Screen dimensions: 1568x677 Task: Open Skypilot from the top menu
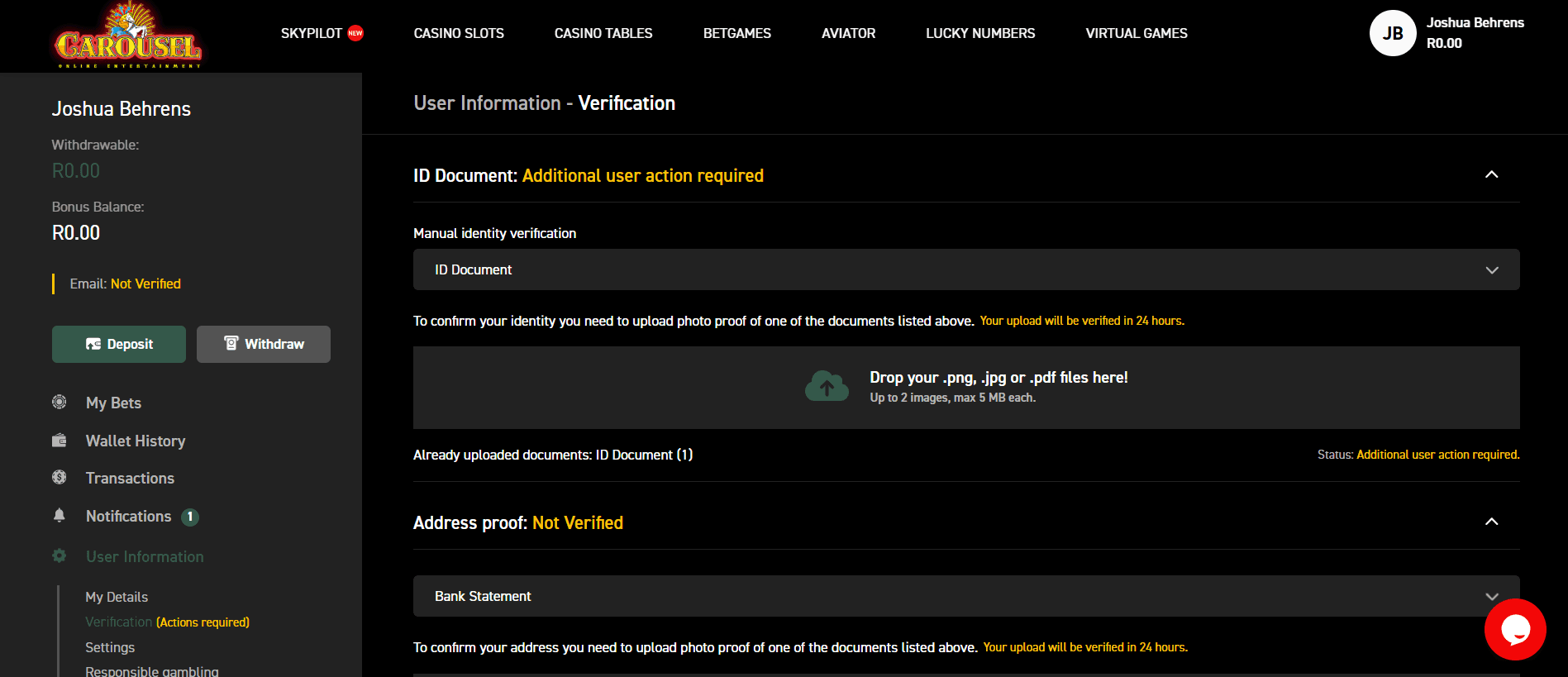click(312, 33)
